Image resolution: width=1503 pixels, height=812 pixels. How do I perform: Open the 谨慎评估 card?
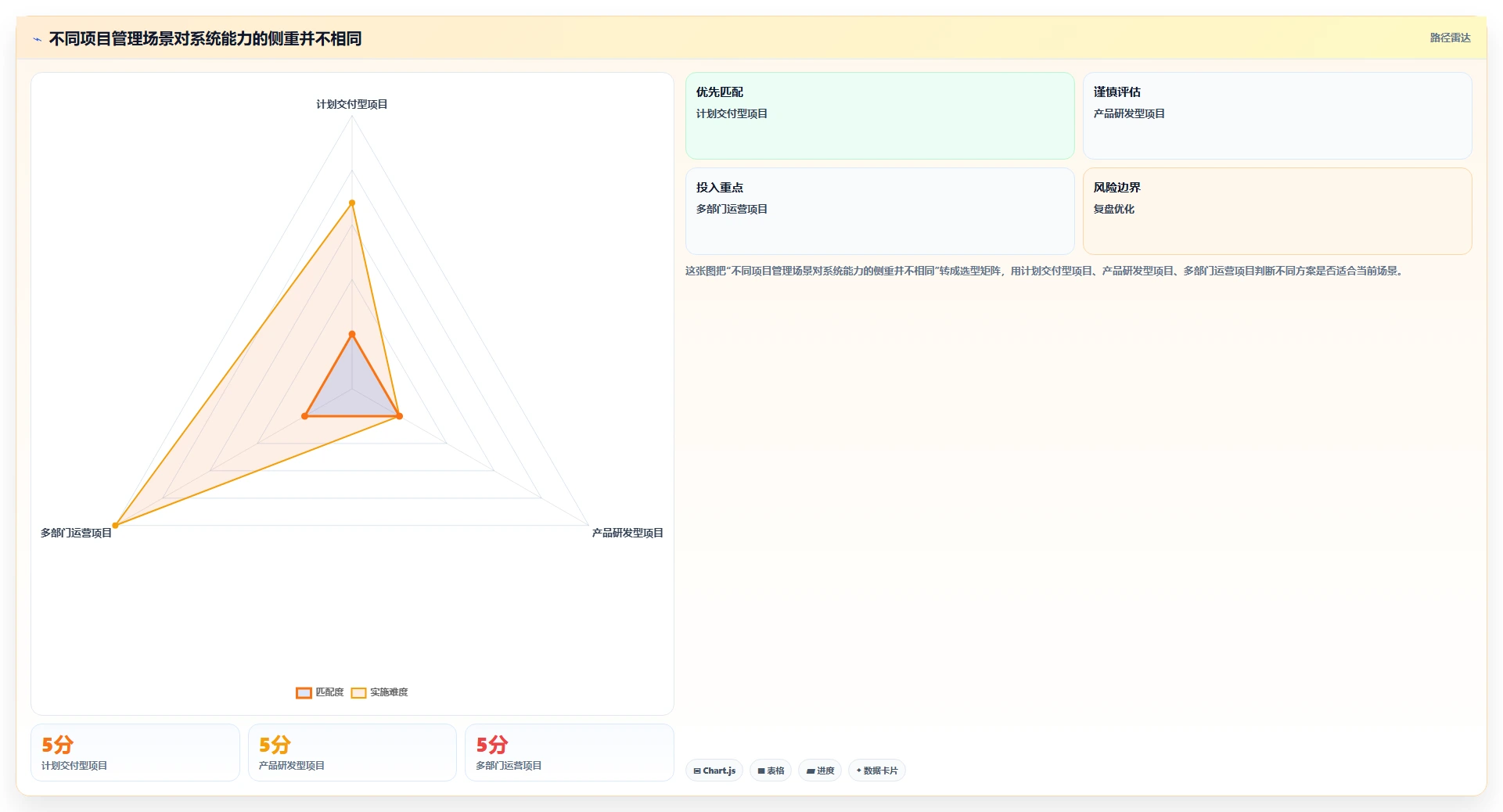tap(1277, 116)
